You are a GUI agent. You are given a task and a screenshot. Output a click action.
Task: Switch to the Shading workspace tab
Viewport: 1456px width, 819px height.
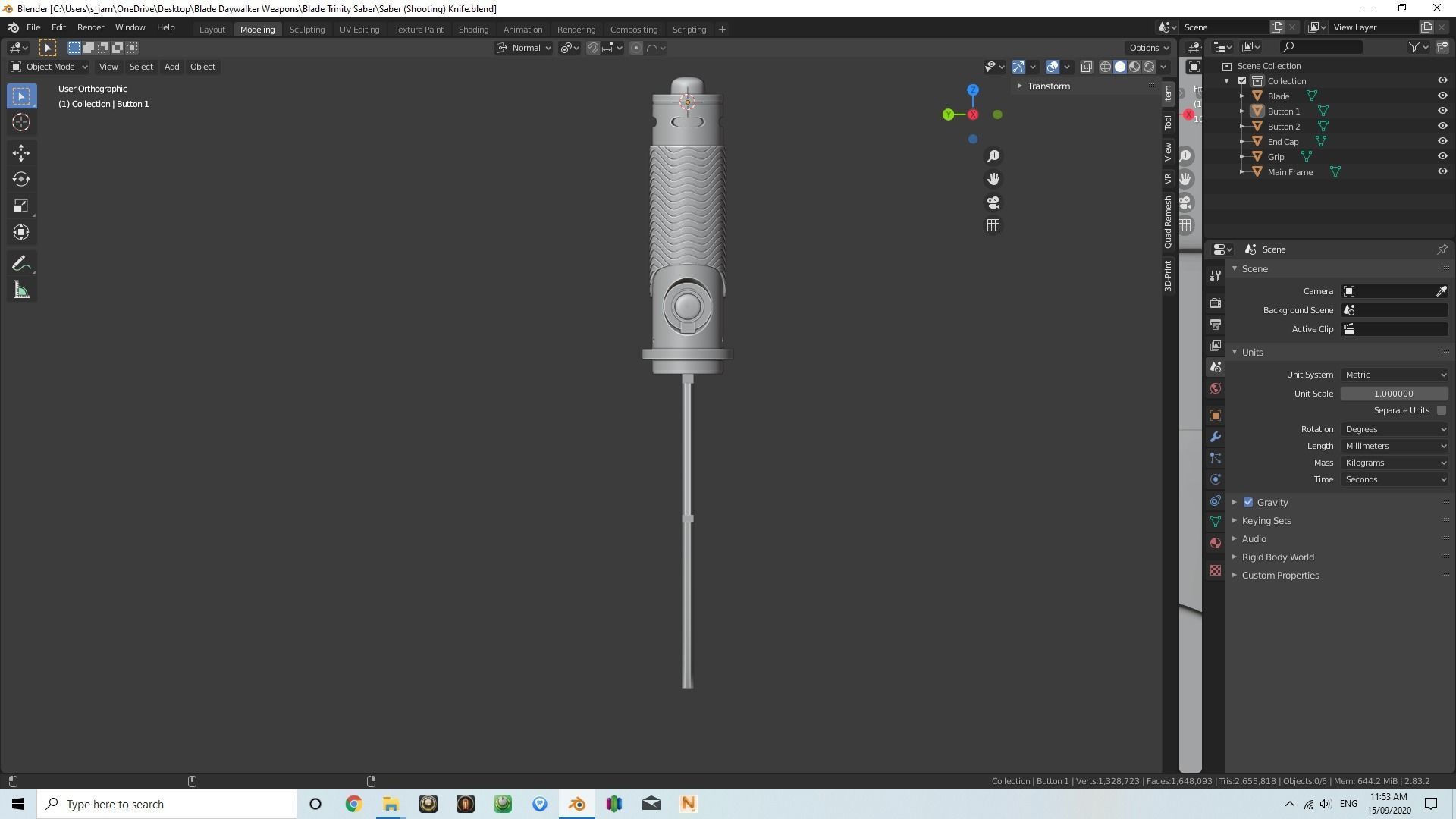coord(473,30)
